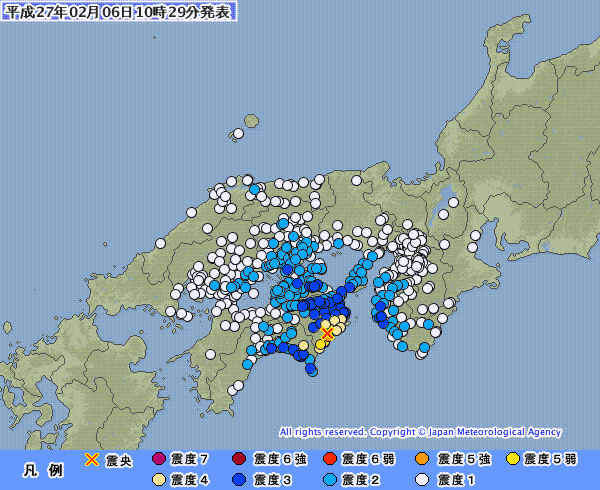Viewport: 600px width, 490px height.
Task: Click the dark red 震度6強 legend circle
Action: point(239,459)
